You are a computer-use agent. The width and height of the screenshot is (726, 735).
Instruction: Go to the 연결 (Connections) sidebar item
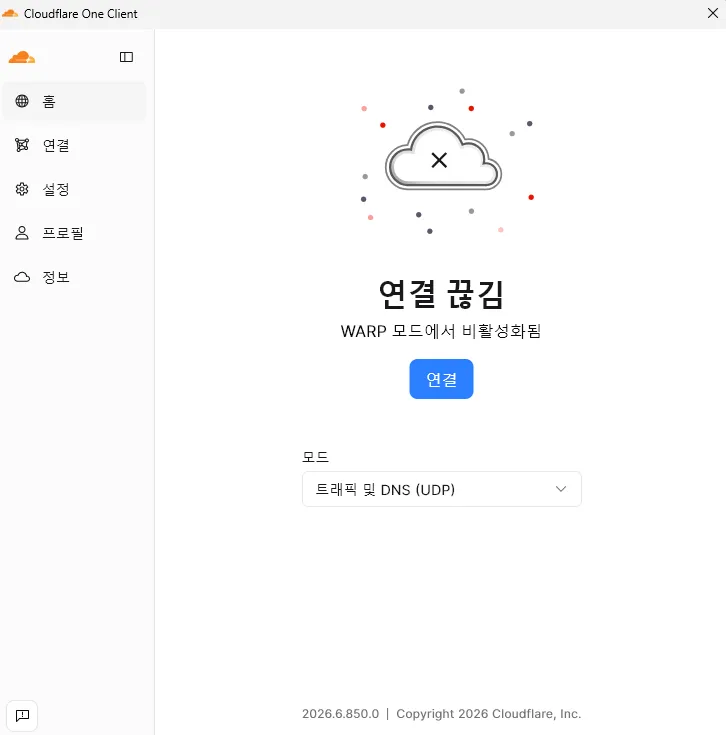pos(75,145)
